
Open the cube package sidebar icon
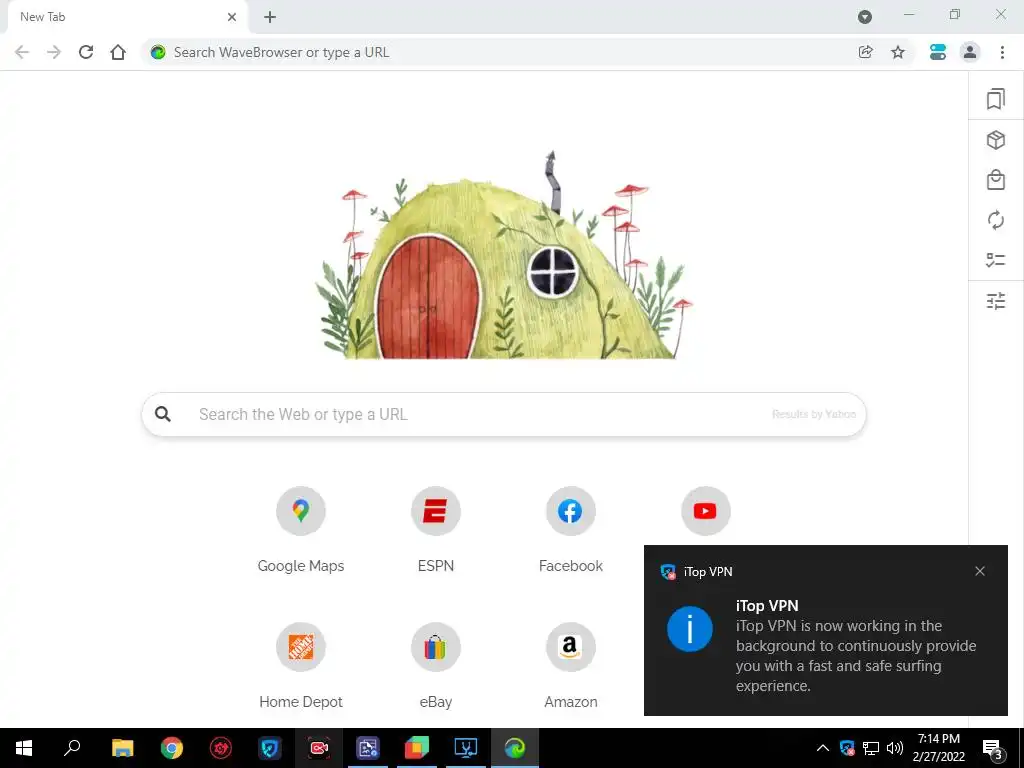coord(995,140)
